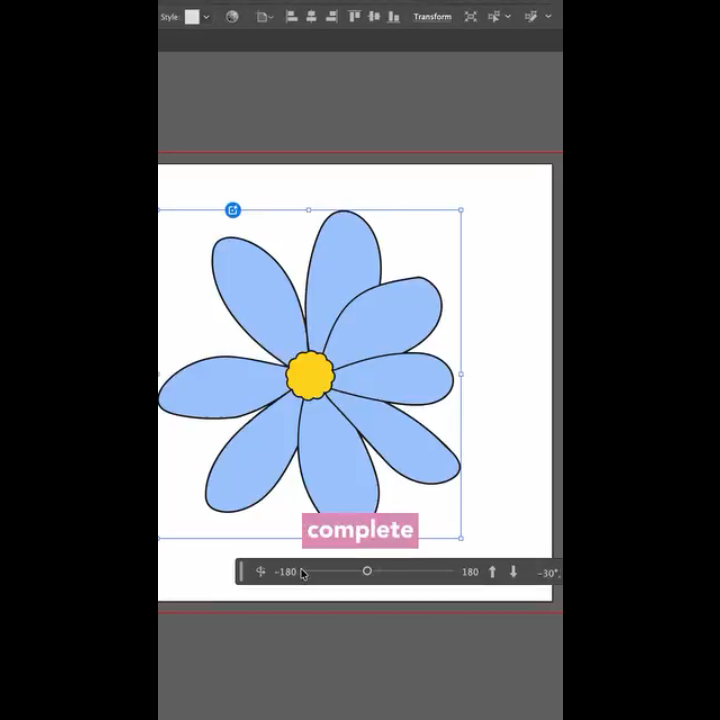720x720 pixels.
Task: Click the top-middle bounding box handle
Action: tap(309, 210)
